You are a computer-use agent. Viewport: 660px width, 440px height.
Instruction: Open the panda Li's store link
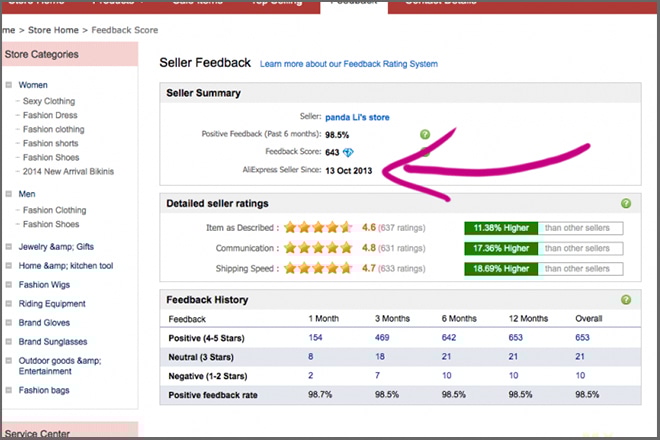(357, 117)
